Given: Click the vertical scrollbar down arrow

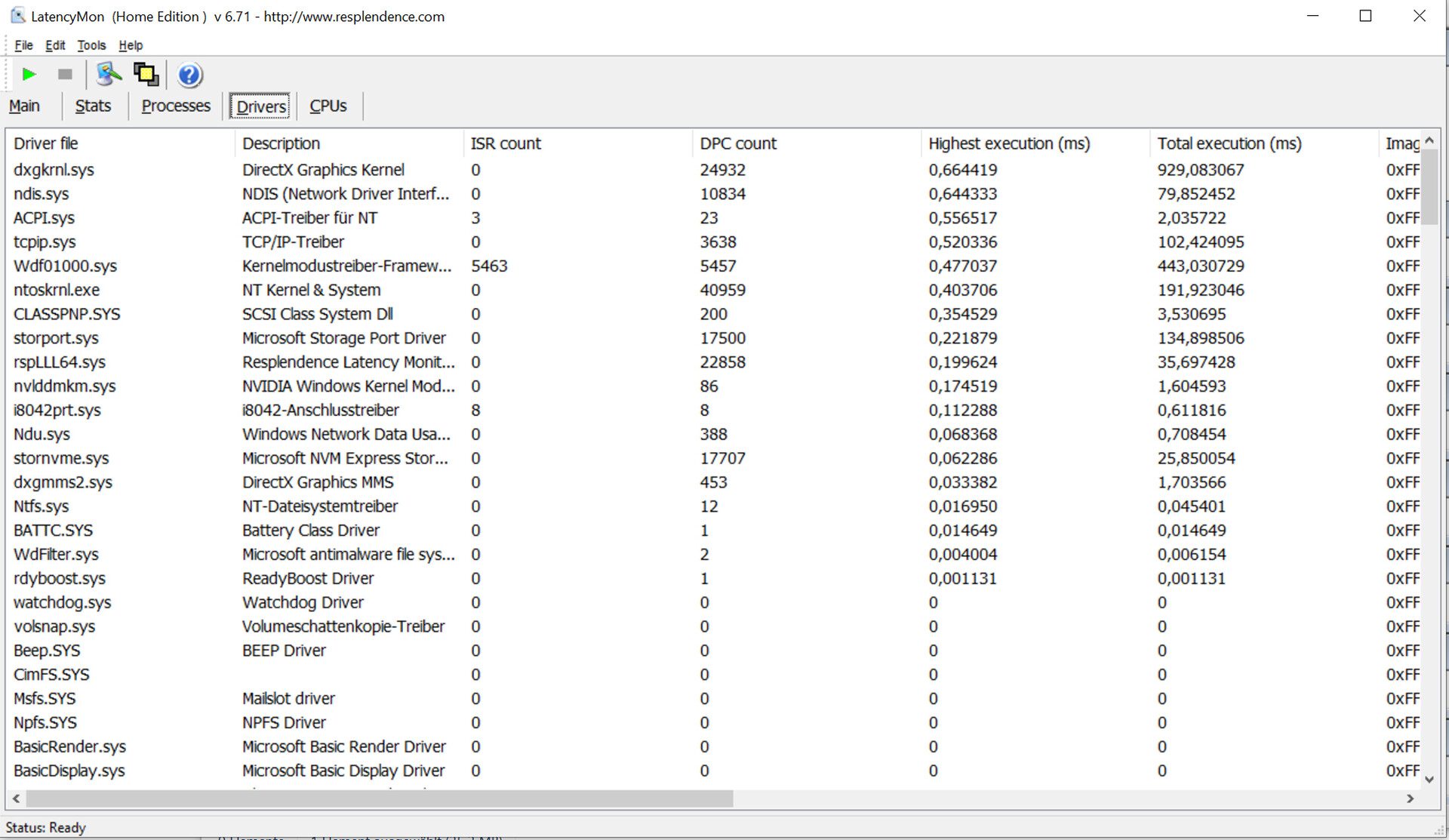Looking at the screenshot, I should [1429, 779].
